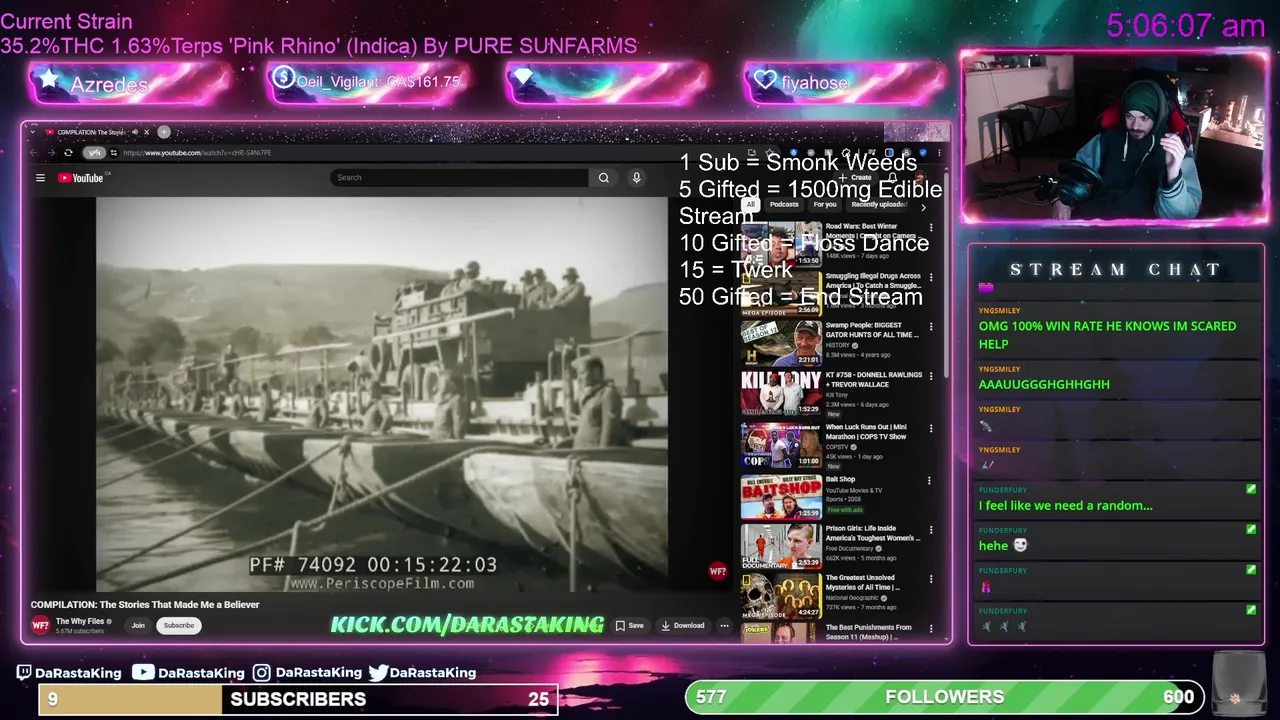
Task: Open options for Greatest Unsolved Mysteries video
Action: pyautogui.click(x=930, y=579)
